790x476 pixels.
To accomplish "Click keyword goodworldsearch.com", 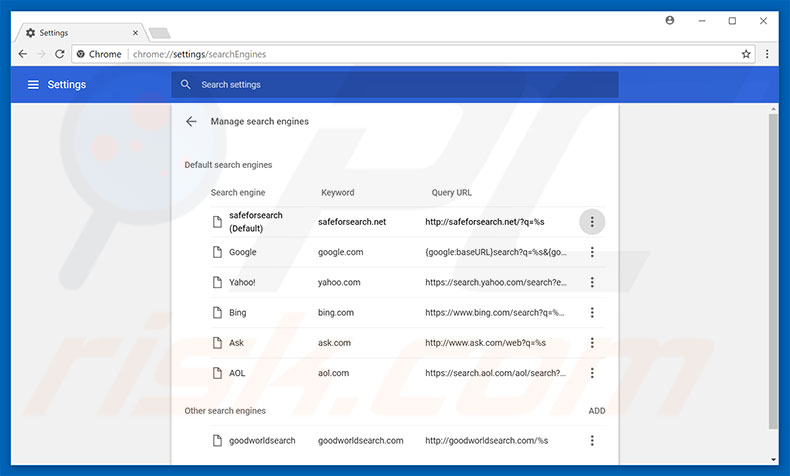I will point(360,440).
